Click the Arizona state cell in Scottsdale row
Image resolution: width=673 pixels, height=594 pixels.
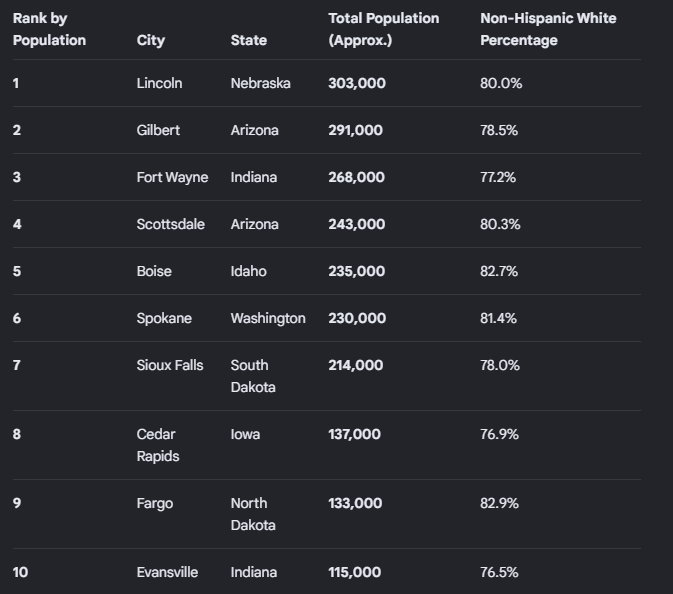255,224
